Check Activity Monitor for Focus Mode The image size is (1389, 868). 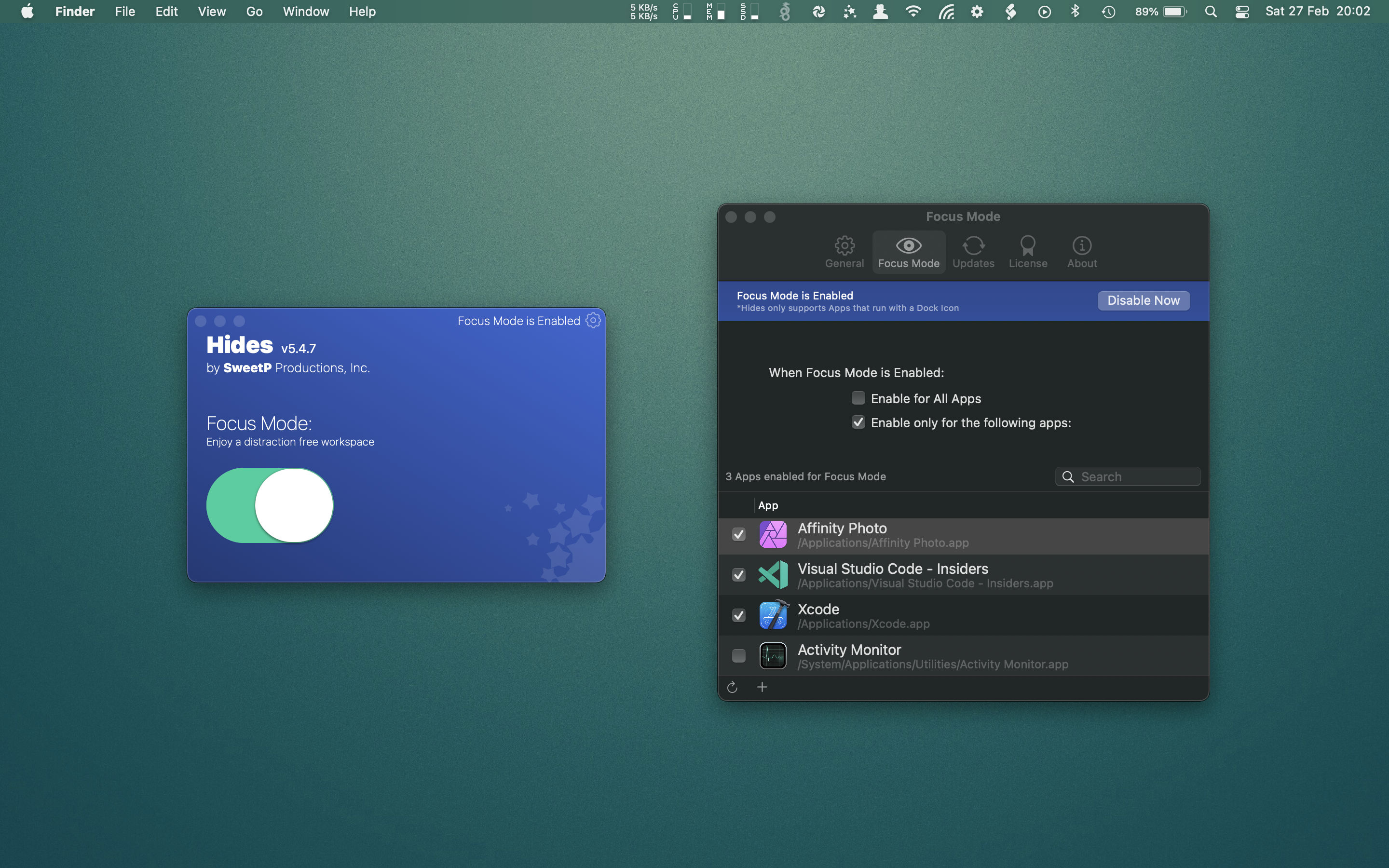pyautogui.click(x=738, y=655)
